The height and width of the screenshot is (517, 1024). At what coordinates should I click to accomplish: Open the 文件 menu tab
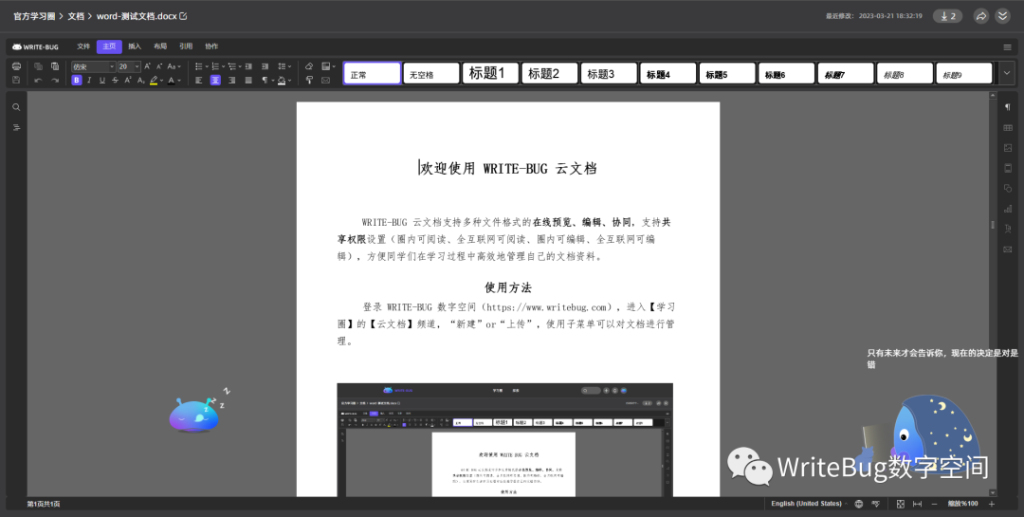(83, 46)
